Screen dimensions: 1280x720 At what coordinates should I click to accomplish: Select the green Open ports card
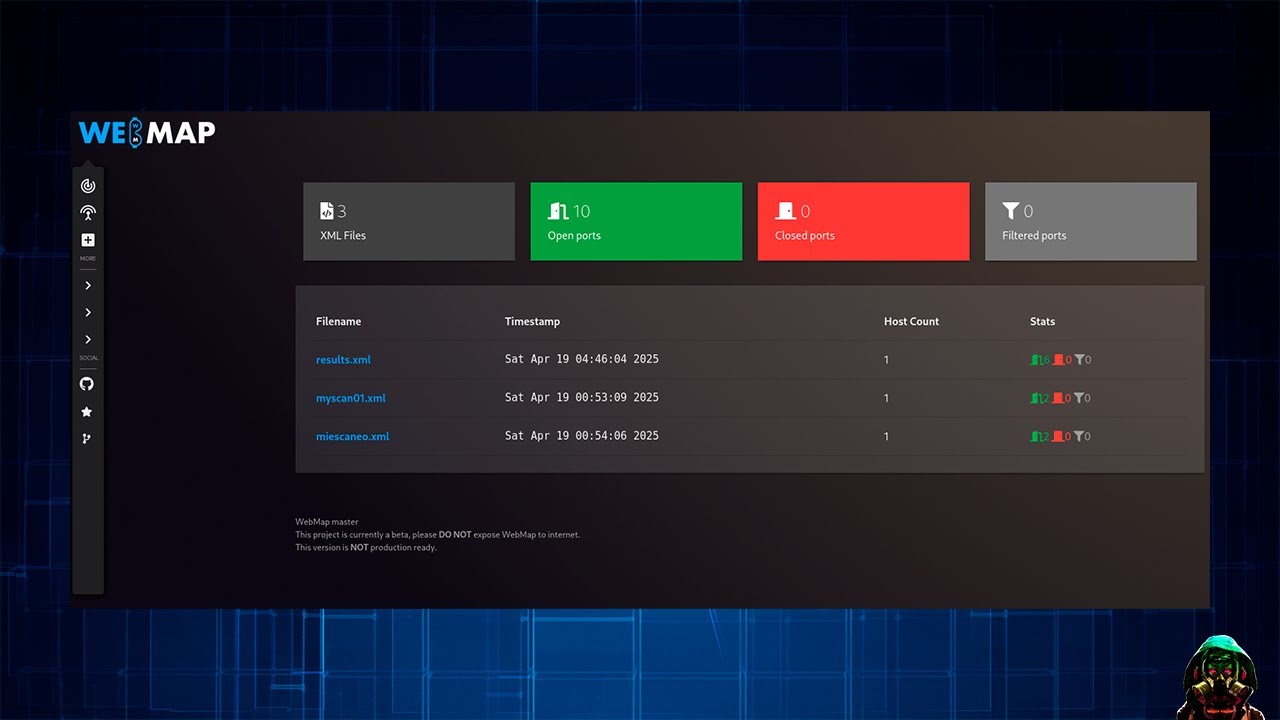pos(636,221)
